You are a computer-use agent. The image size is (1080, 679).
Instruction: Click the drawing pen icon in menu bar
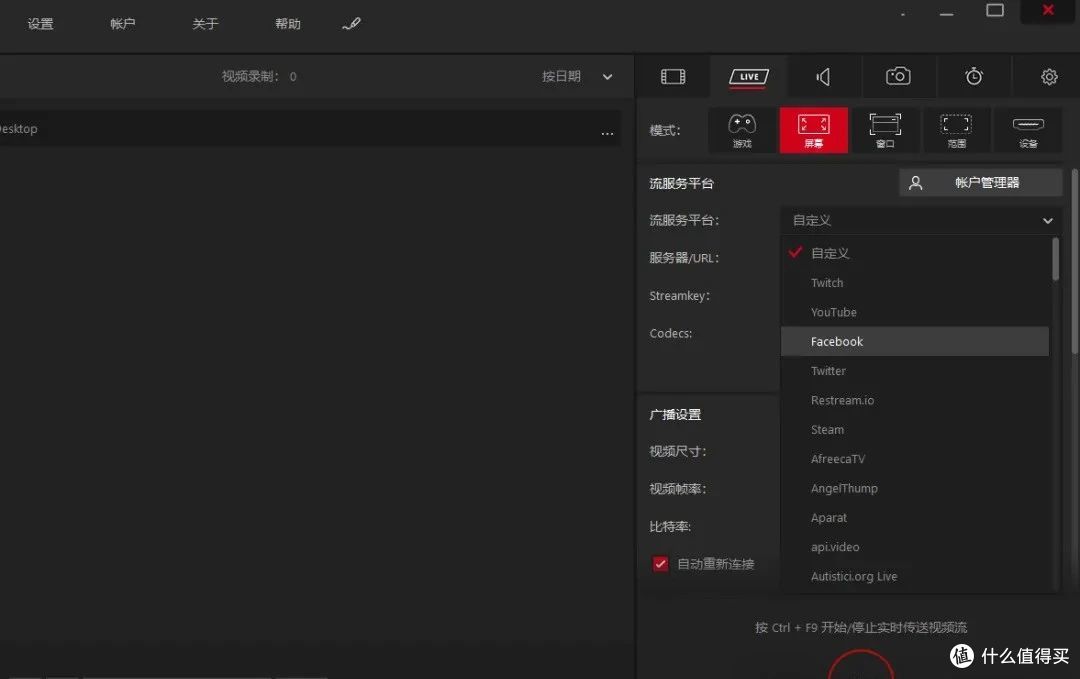tap(351, 24)
